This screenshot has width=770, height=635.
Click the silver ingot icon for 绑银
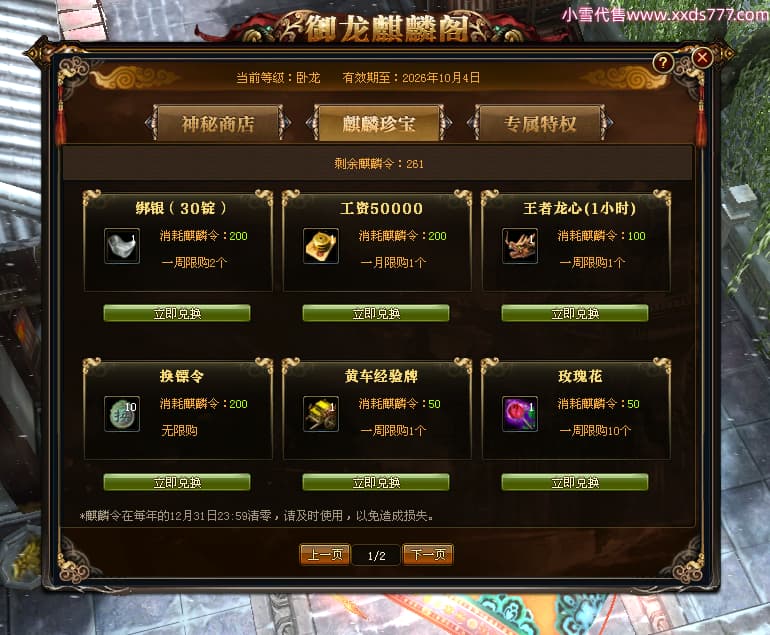pos(122,246)
